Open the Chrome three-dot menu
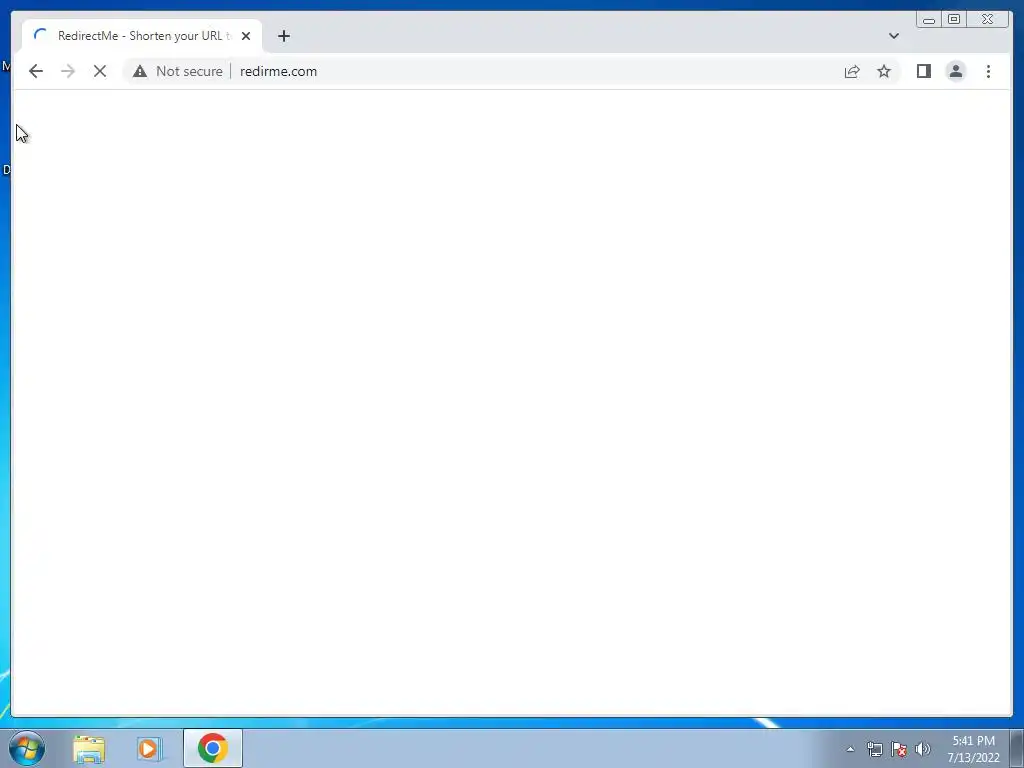This screenshot has height=768, width=1024. tap(988, 71)
